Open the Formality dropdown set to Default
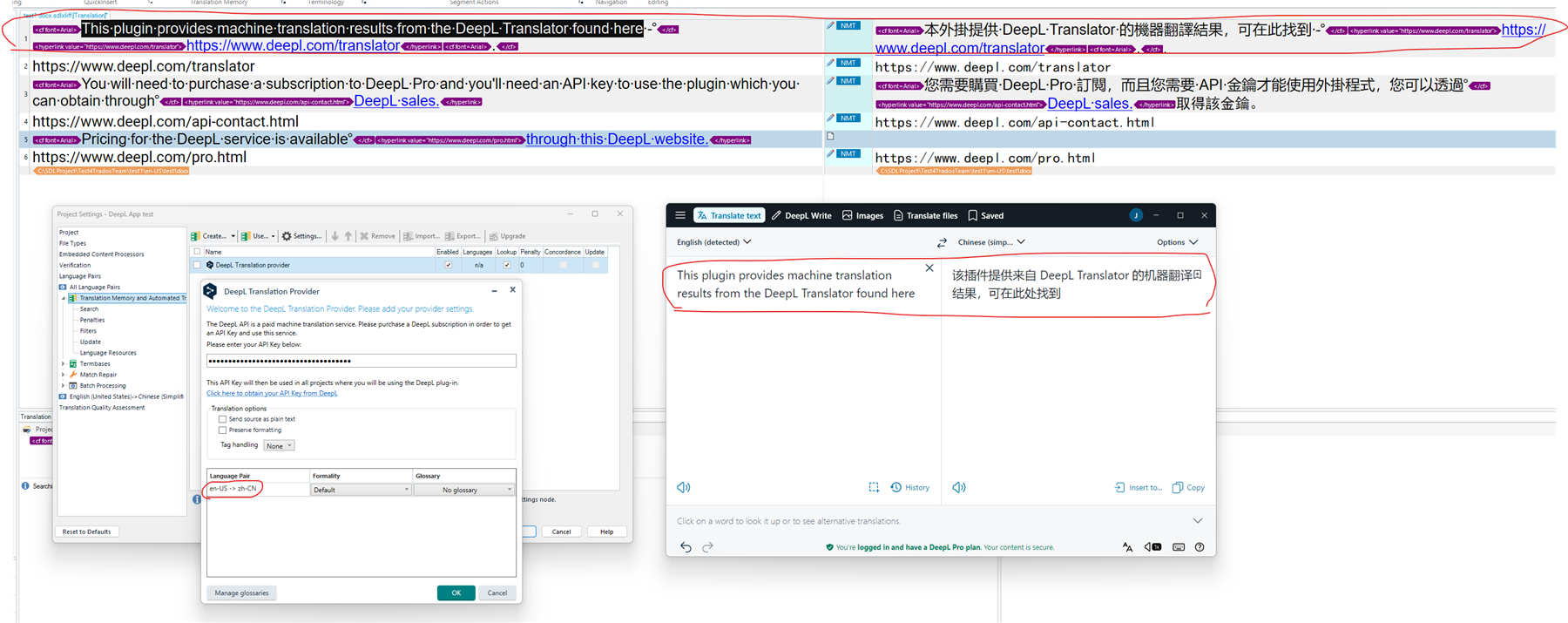This screenshot has width=1568, height=623. coord(361,490)
